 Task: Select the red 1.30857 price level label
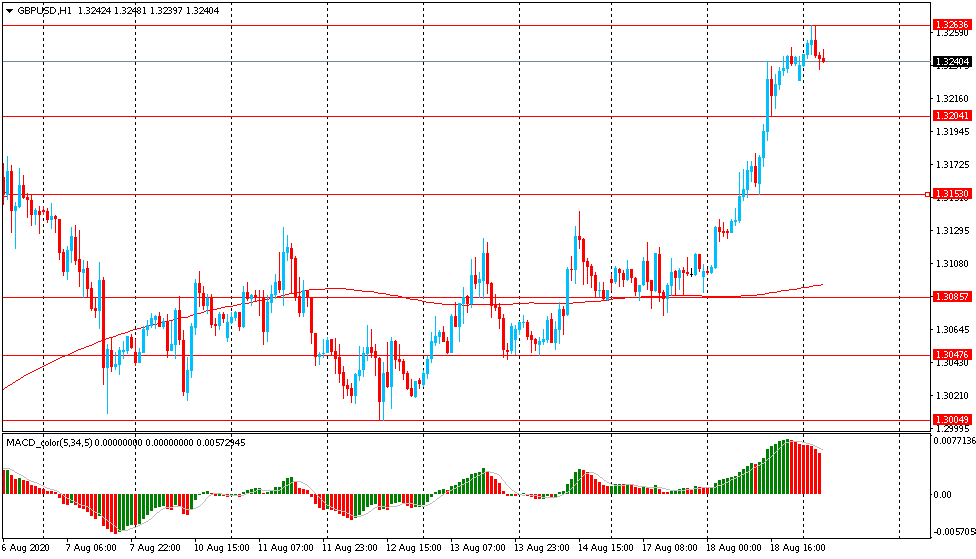[951, 297]
